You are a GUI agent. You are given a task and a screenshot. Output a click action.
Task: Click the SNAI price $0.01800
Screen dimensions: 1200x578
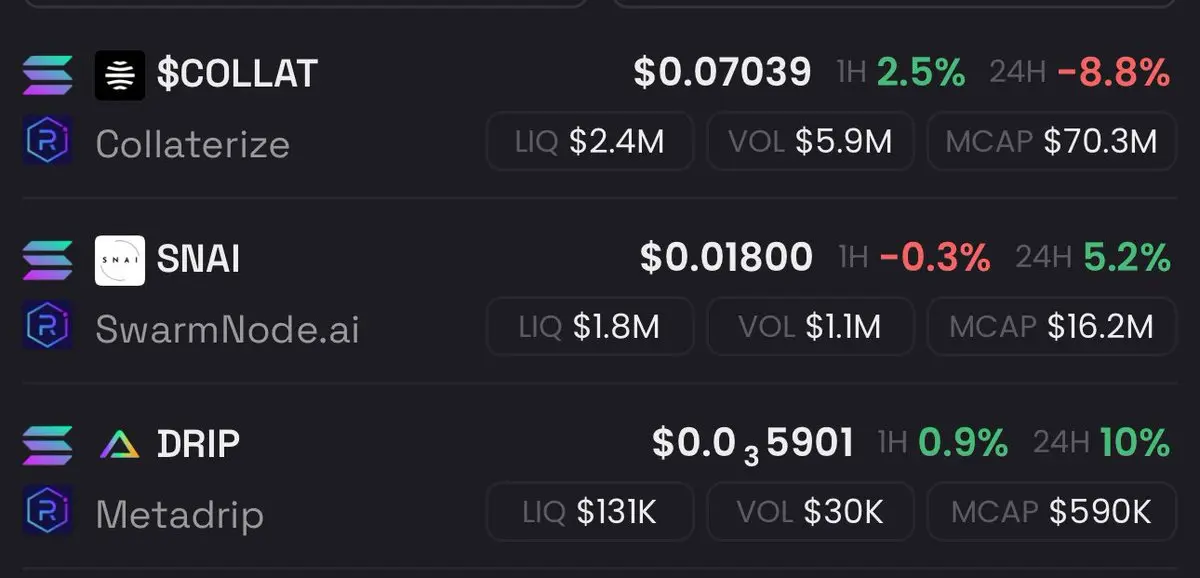727,257
